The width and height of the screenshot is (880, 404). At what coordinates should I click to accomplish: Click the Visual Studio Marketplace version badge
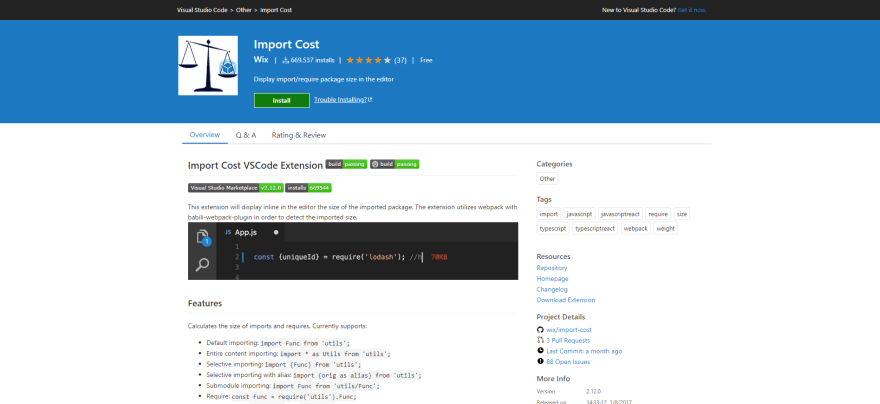235,188
